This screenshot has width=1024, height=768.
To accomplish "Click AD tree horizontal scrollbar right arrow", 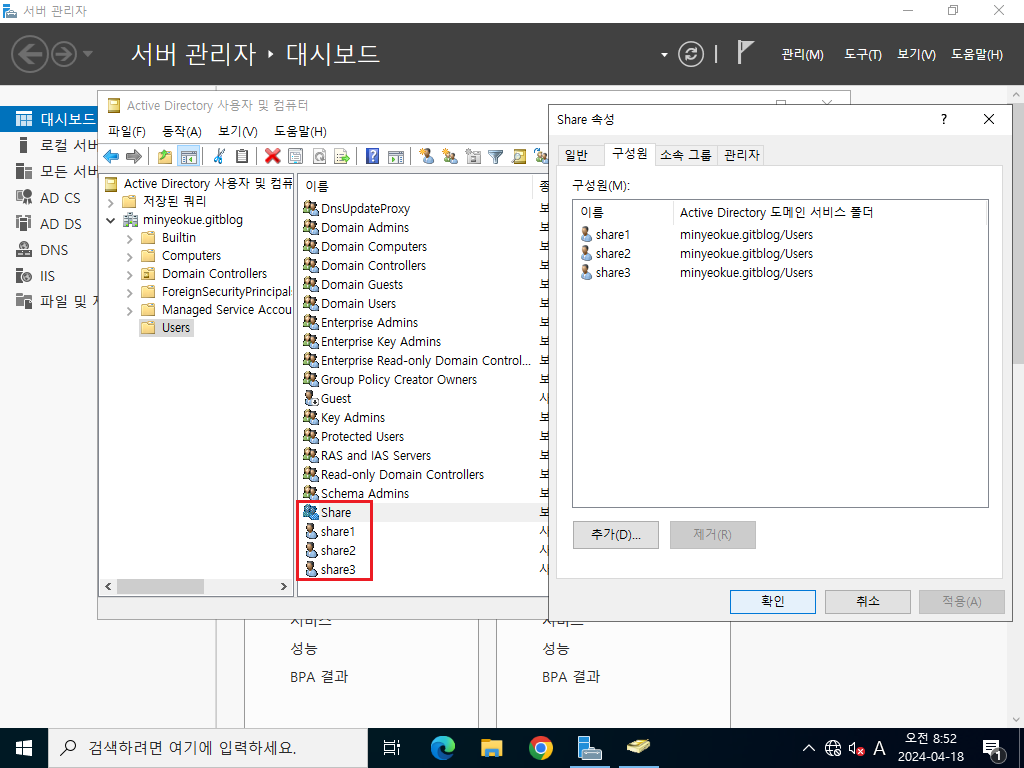I will click(283, 586).
